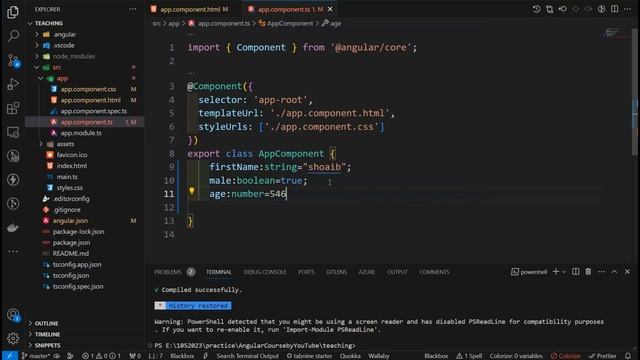Screen dimensions: 640x360
Task: Click the 1 Spell status item
Action: click(x=469, y=356)
